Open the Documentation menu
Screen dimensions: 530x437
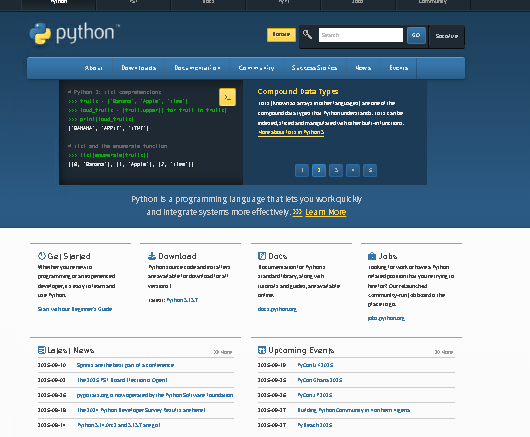click(x=197, y=68)
